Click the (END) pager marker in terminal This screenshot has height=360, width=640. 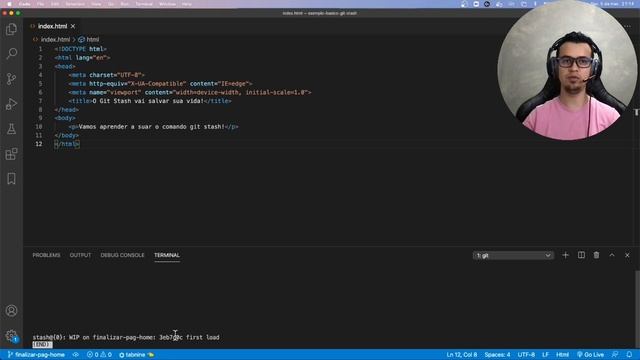coord(42,344)
